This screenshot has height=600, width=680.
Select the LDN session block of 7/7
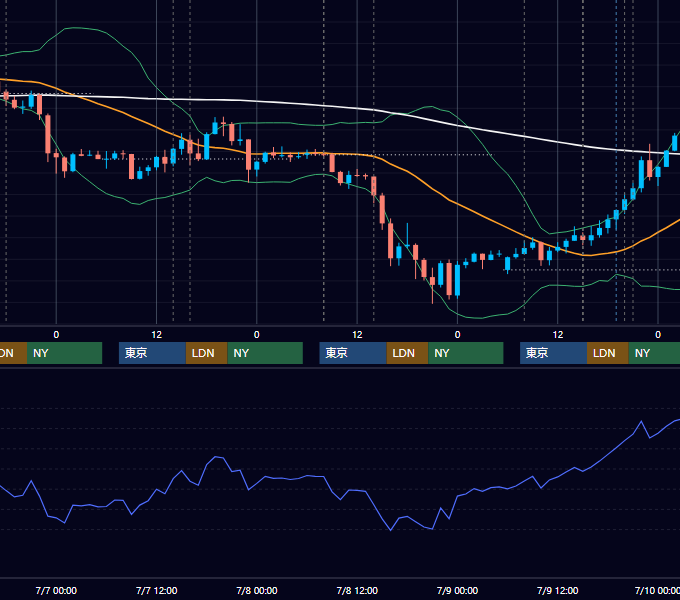pyautogui.click(x=206, y=353)
